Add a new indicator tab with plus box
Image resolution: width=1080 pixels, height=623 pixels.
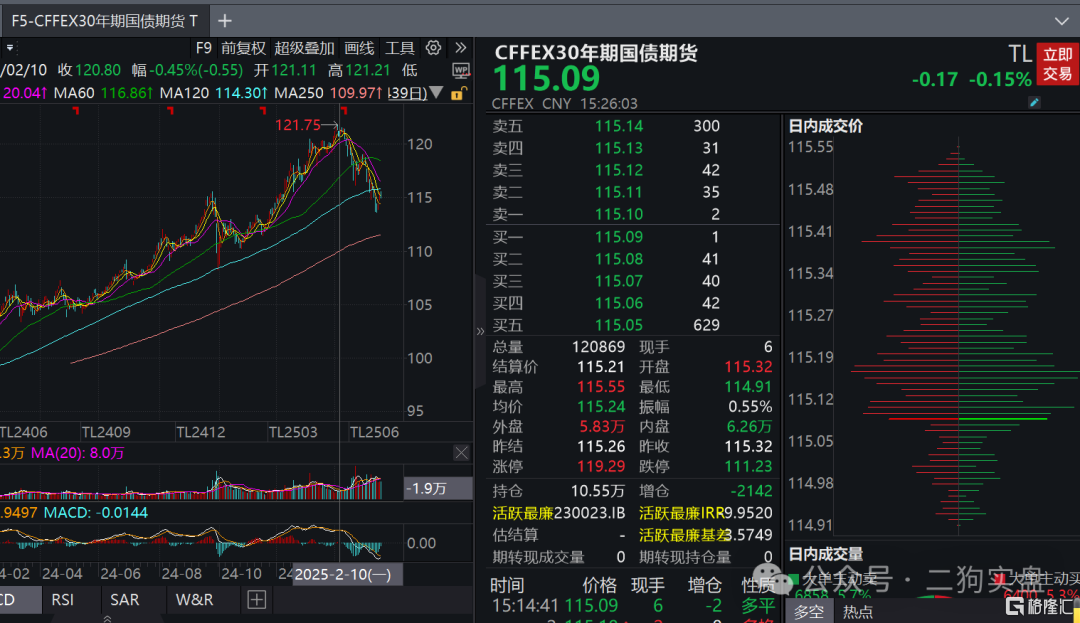coord(256,600)
